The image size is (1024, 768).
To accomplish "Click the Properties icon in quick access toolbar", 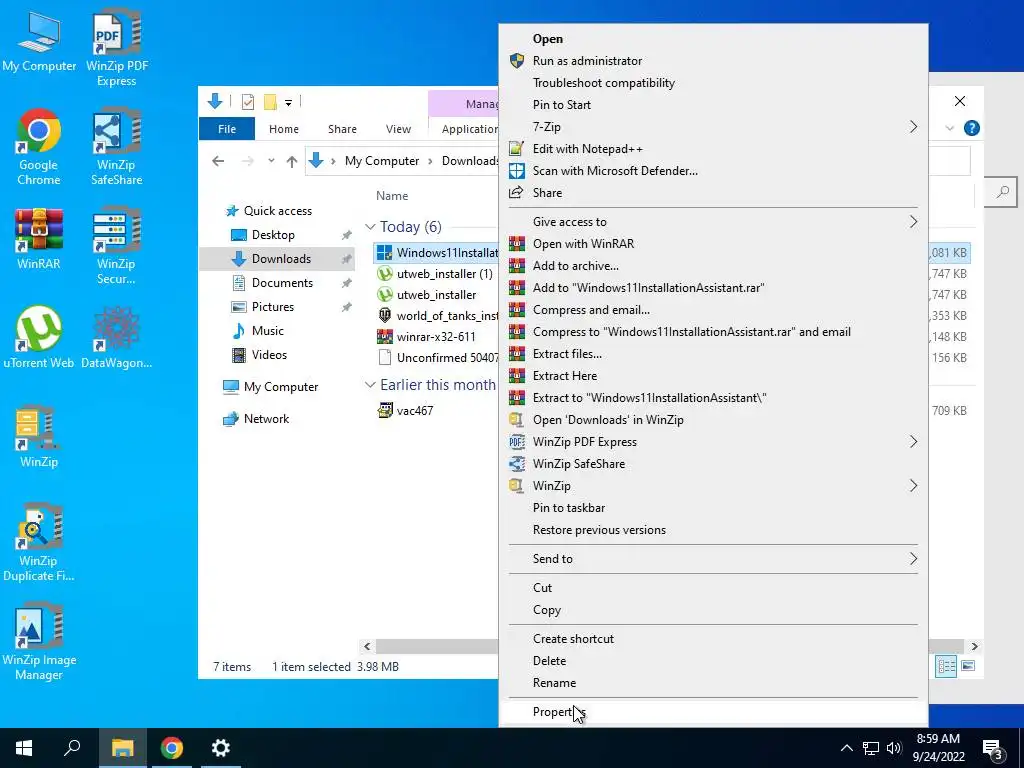I will (x=248, y=101).
